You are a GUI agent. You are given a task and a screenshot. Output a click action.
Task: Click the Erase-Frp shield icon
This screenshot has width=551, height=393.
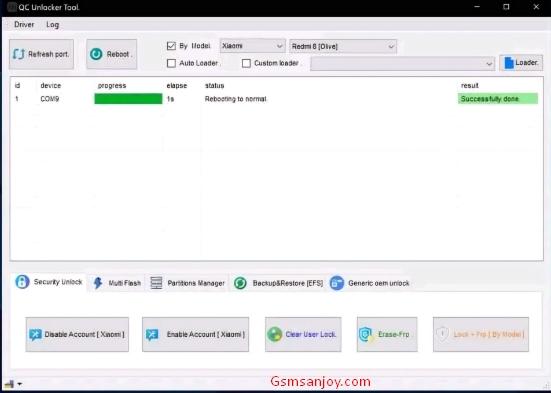366,334
